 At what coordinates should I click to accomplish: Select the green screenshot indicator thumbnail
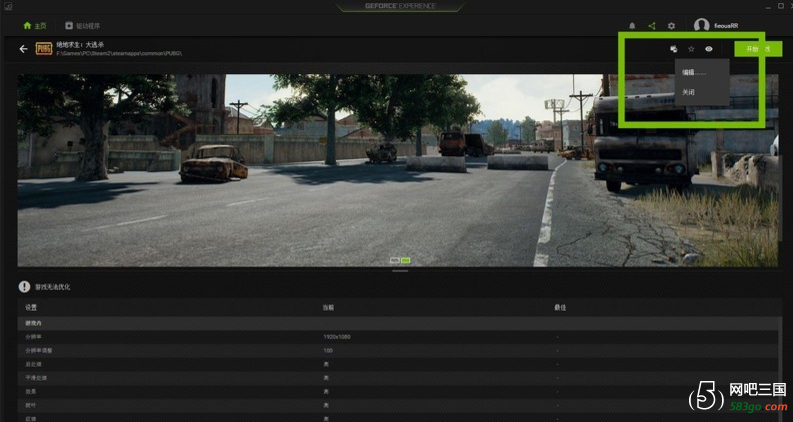(x=406, y=261)
